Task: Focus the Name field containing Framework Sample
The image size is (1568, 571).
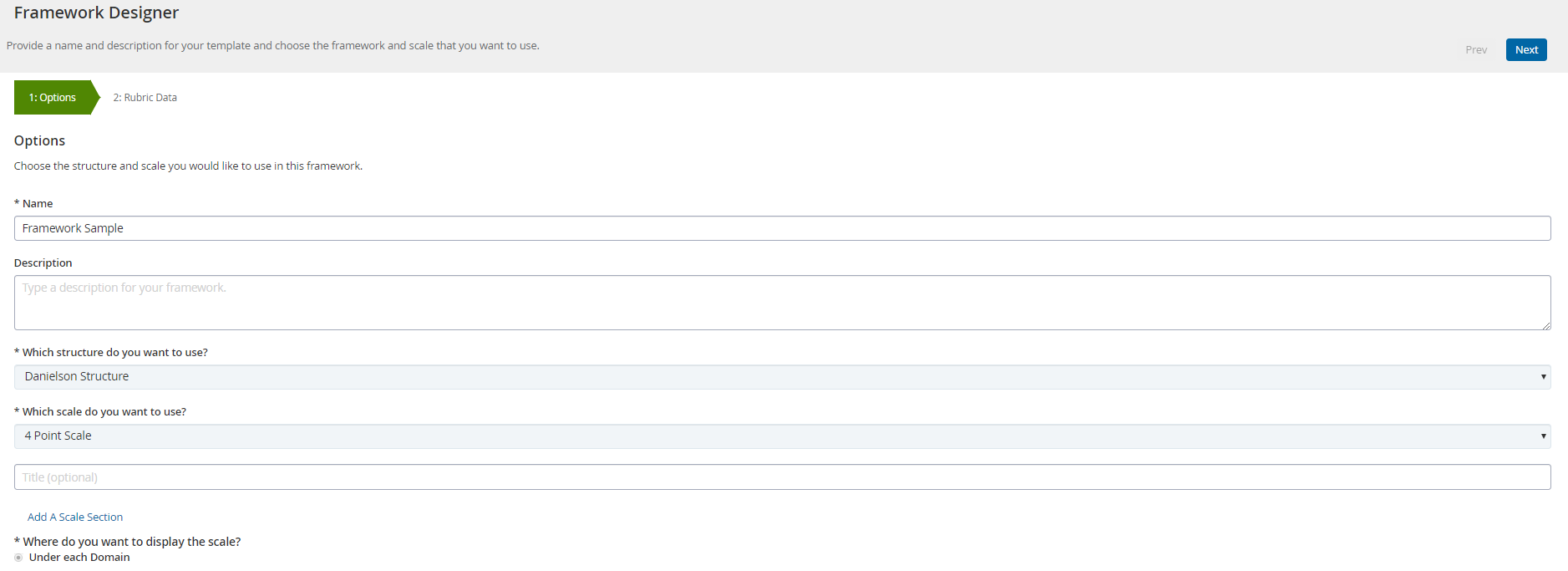Action: [782, 228]
